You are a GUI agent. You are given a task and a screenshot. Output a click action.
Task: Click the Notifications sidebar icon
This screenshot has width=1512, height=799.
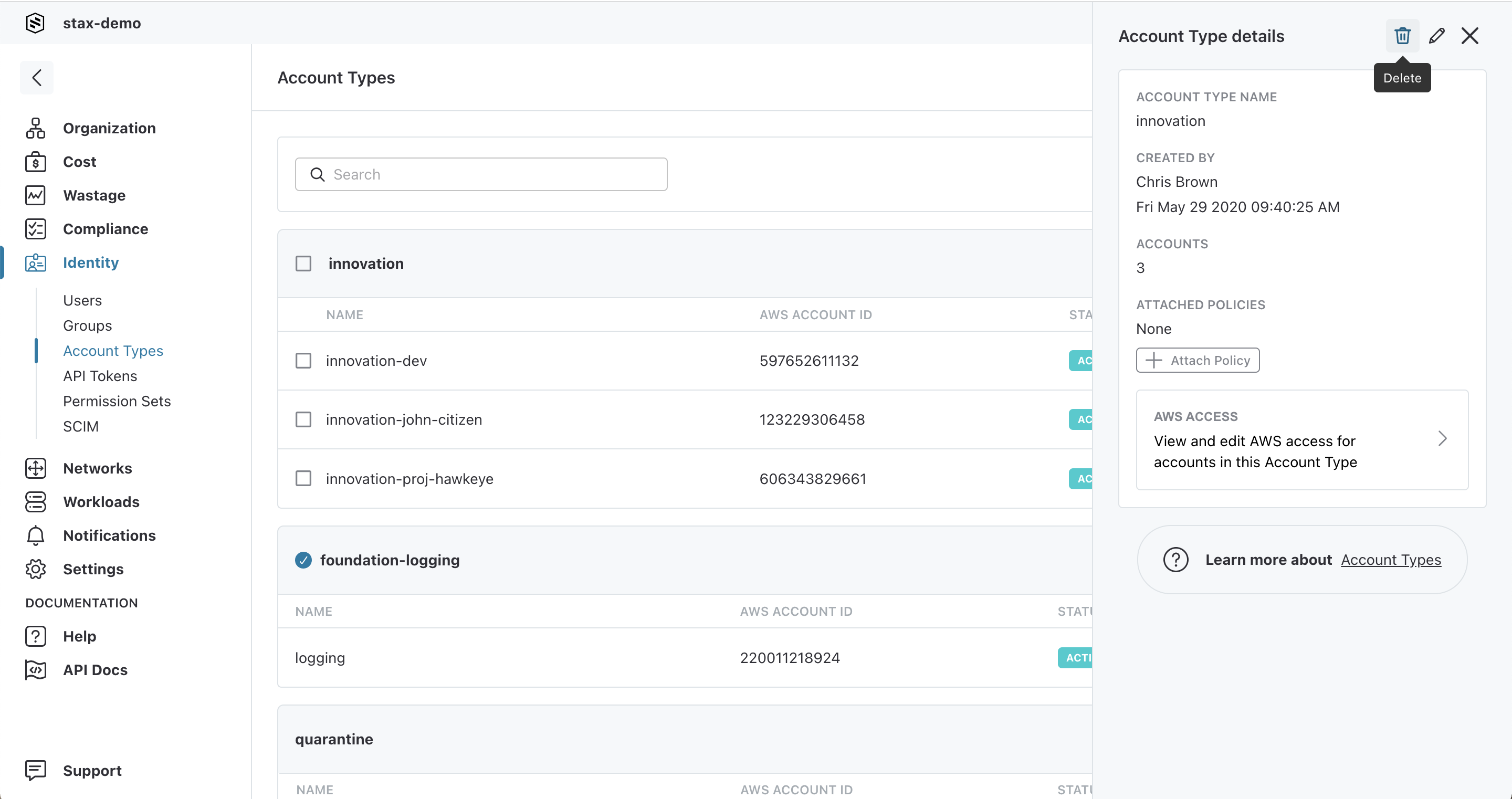[x=34, y=535]
